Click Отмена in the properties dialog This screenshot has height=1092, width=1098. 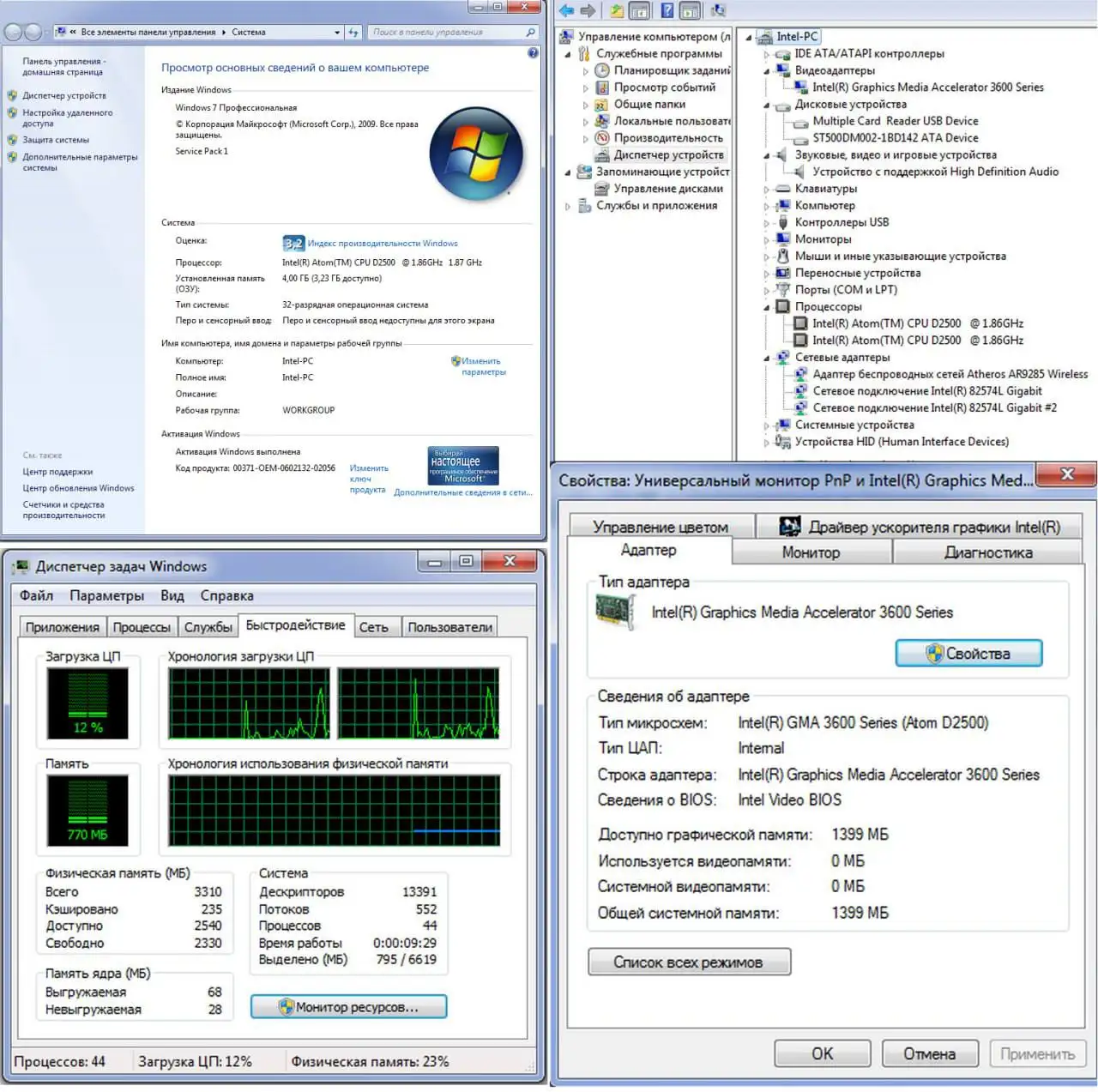click(930, 1053)
